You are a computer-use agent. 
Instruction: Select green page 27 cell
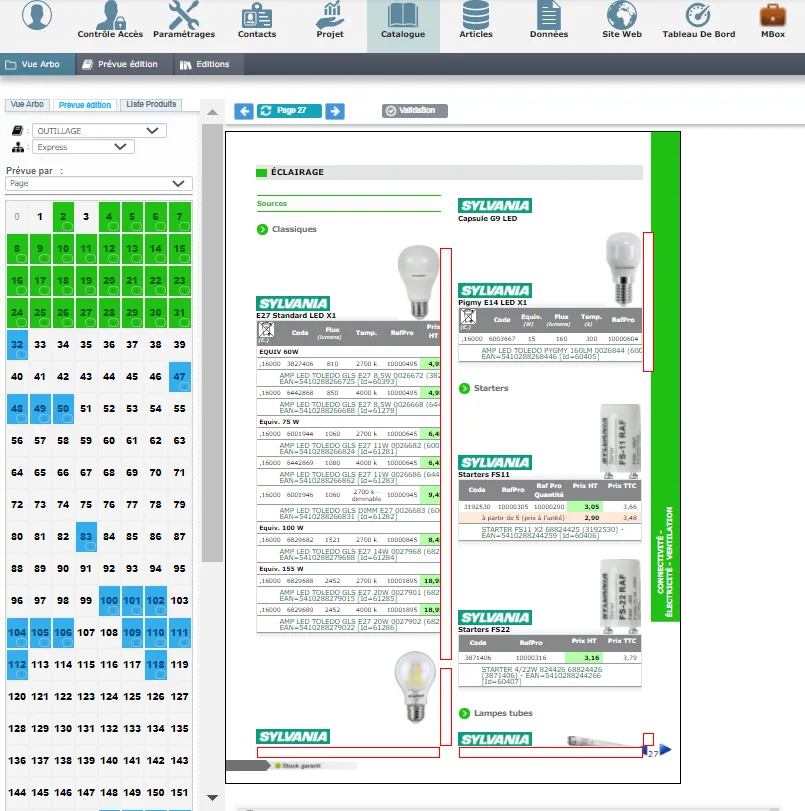coord(86,312)
